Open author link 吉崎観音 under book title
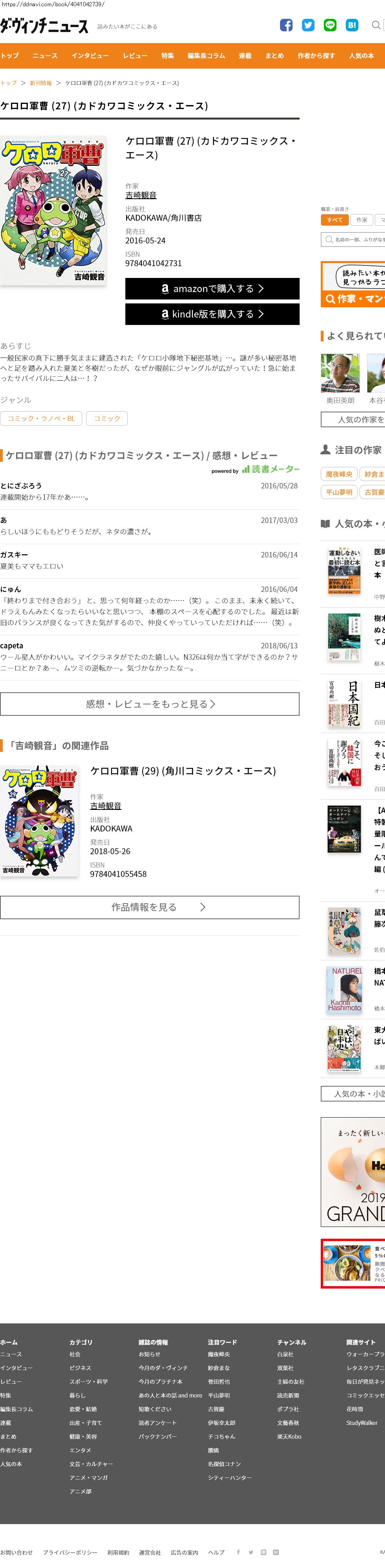Screen dimensions: 385x1568 click(x=141, y=195)
